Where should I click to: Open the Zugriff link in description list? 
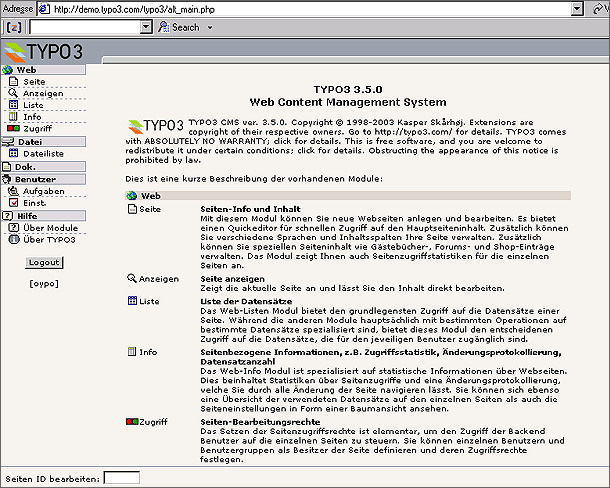(153, 422)
